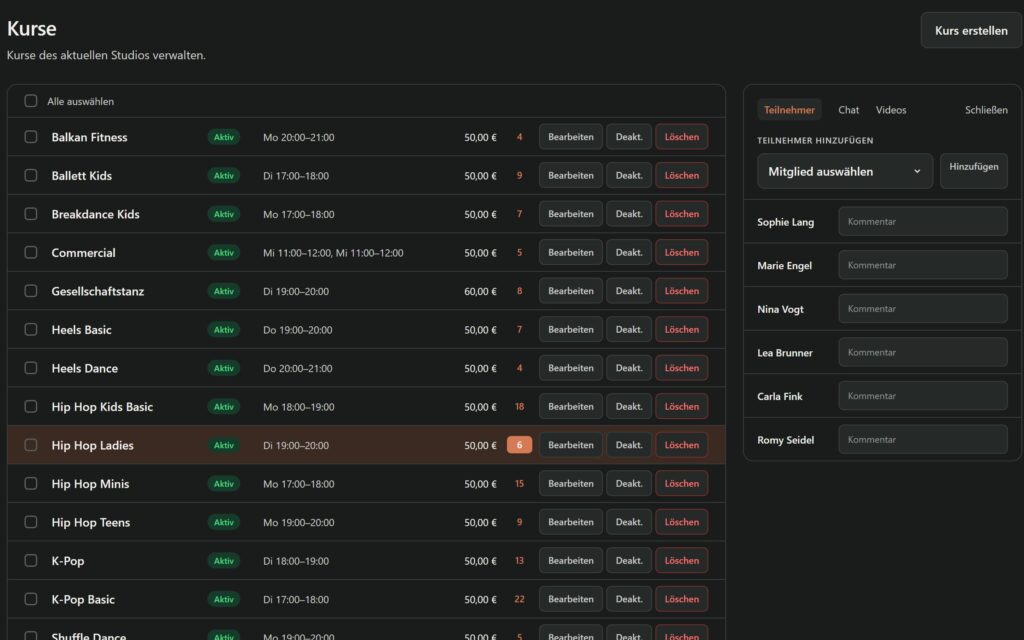Viewport: 1024px width, 640px height.
Task: Select the Balkan Fitness row checkbox
Action: pyautogui.click(x=31, y=136)
